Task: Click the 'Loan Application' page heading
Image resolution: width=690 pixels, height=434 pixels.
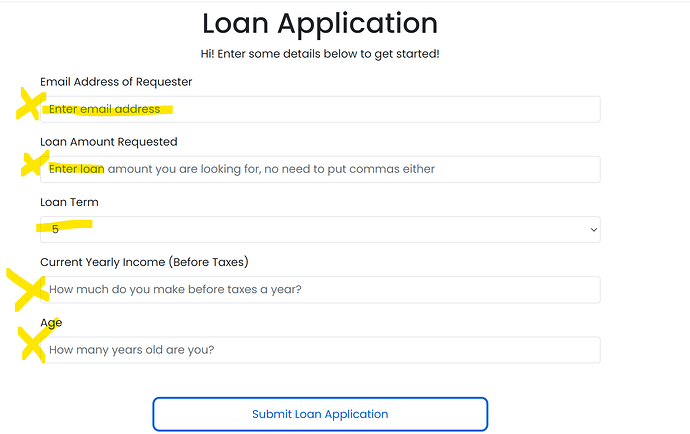Action: click(x=320, y=23)
